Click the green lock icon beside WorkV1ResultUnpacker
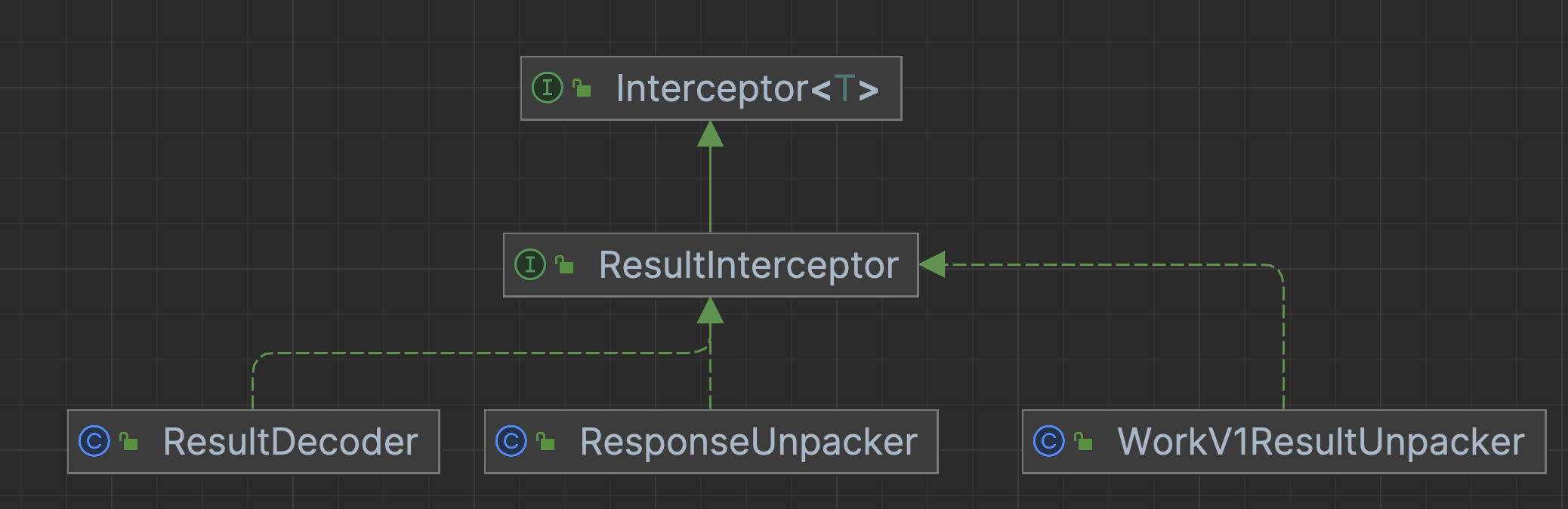 click(1083, 442)
